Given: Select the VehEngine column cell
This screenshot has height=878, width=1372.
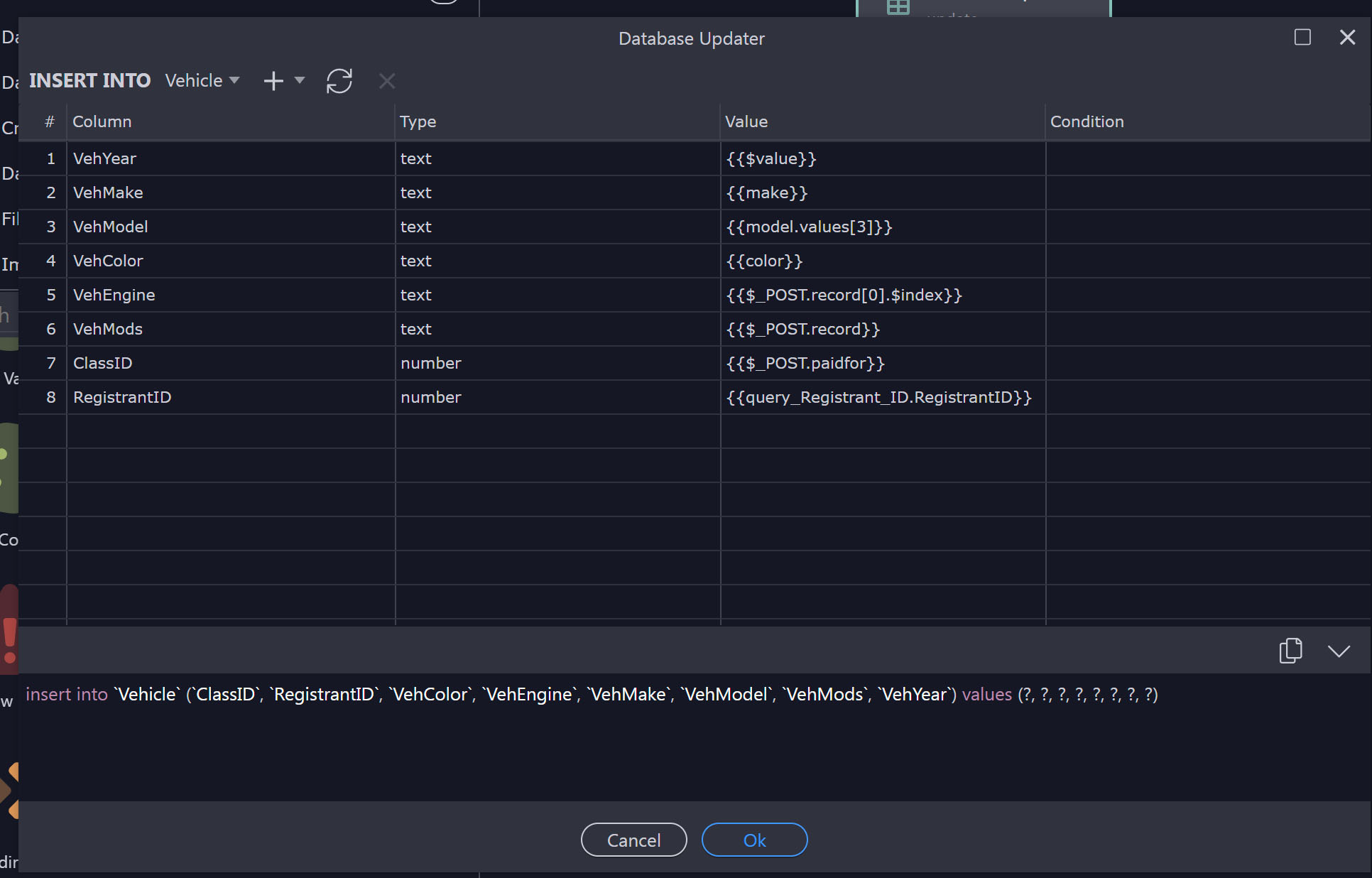Looking at the screenshot, I should click(x=231, y=295).
